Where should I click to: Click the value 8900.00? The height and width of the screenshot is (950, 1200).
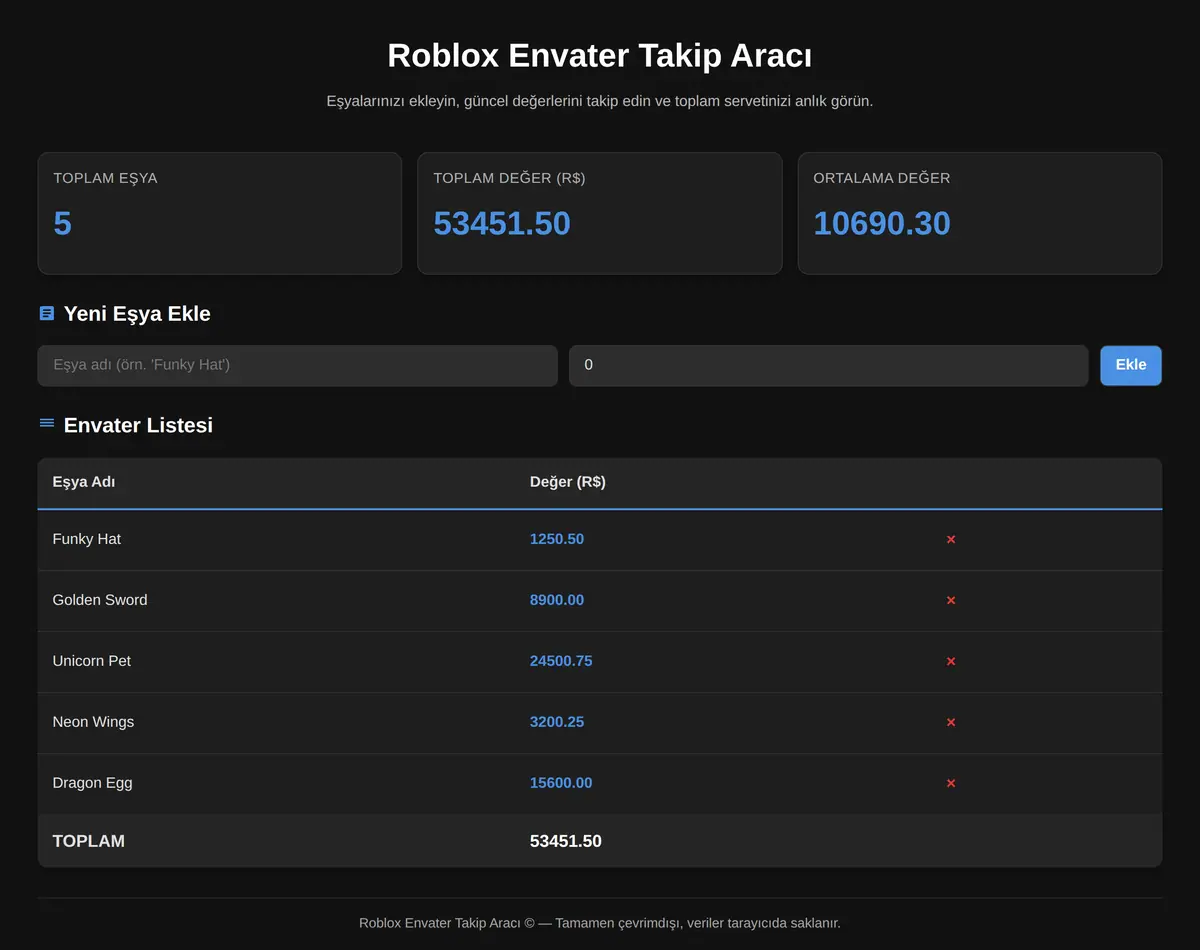click(x=557, y=600)
